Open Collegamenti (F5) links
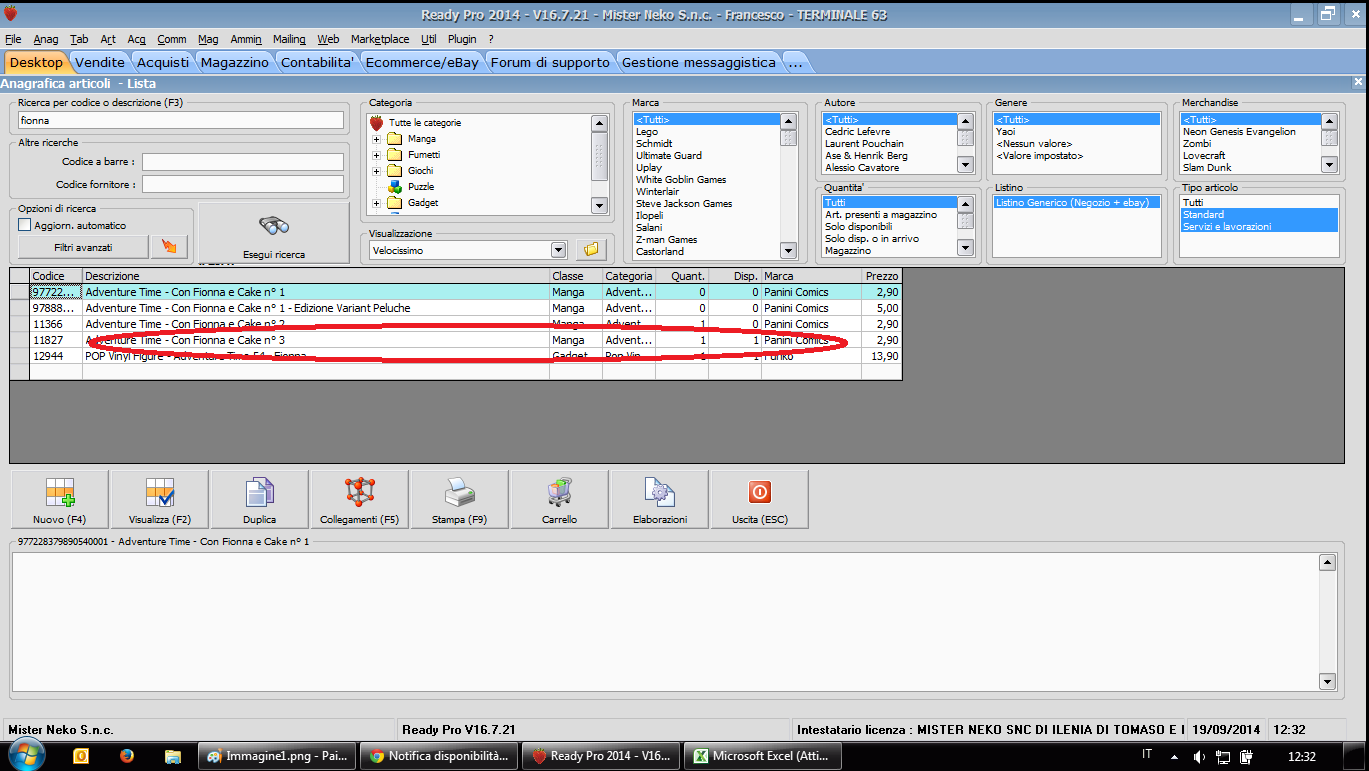The width and height of the screenshot is (1369, 771). (360, 499)
